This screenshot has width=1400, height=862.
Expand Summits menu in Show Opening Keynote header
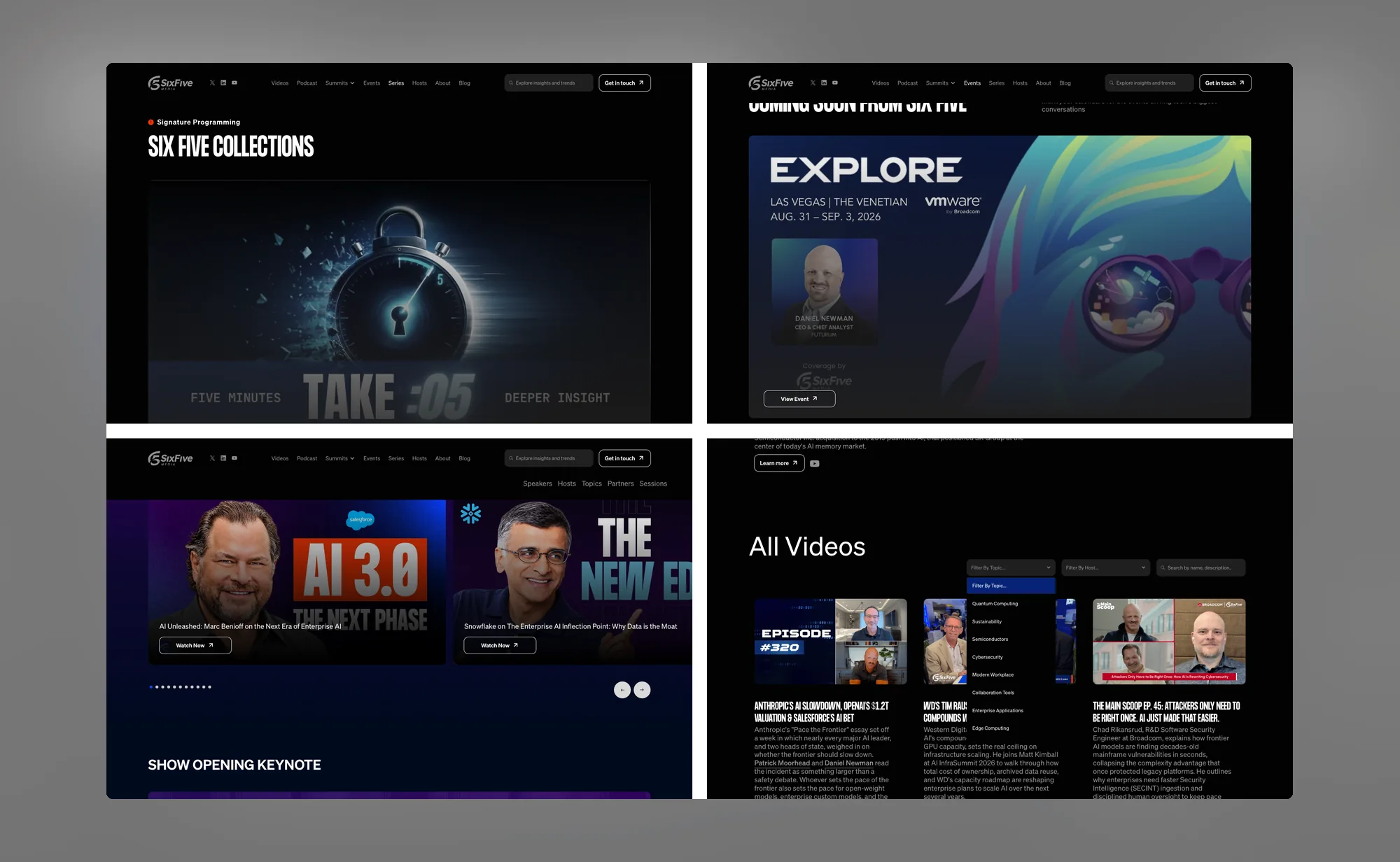[x=339, y=458]
